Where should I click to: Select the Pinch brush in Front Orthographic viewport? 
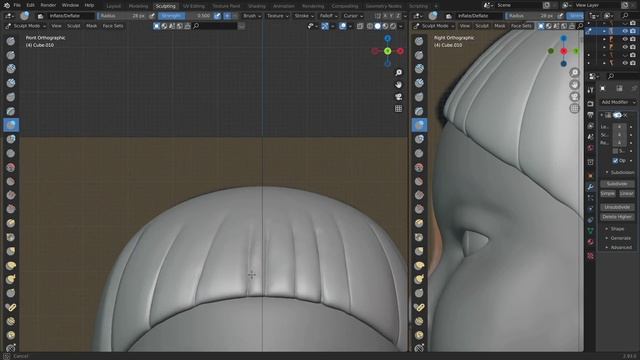pos(11,237)
